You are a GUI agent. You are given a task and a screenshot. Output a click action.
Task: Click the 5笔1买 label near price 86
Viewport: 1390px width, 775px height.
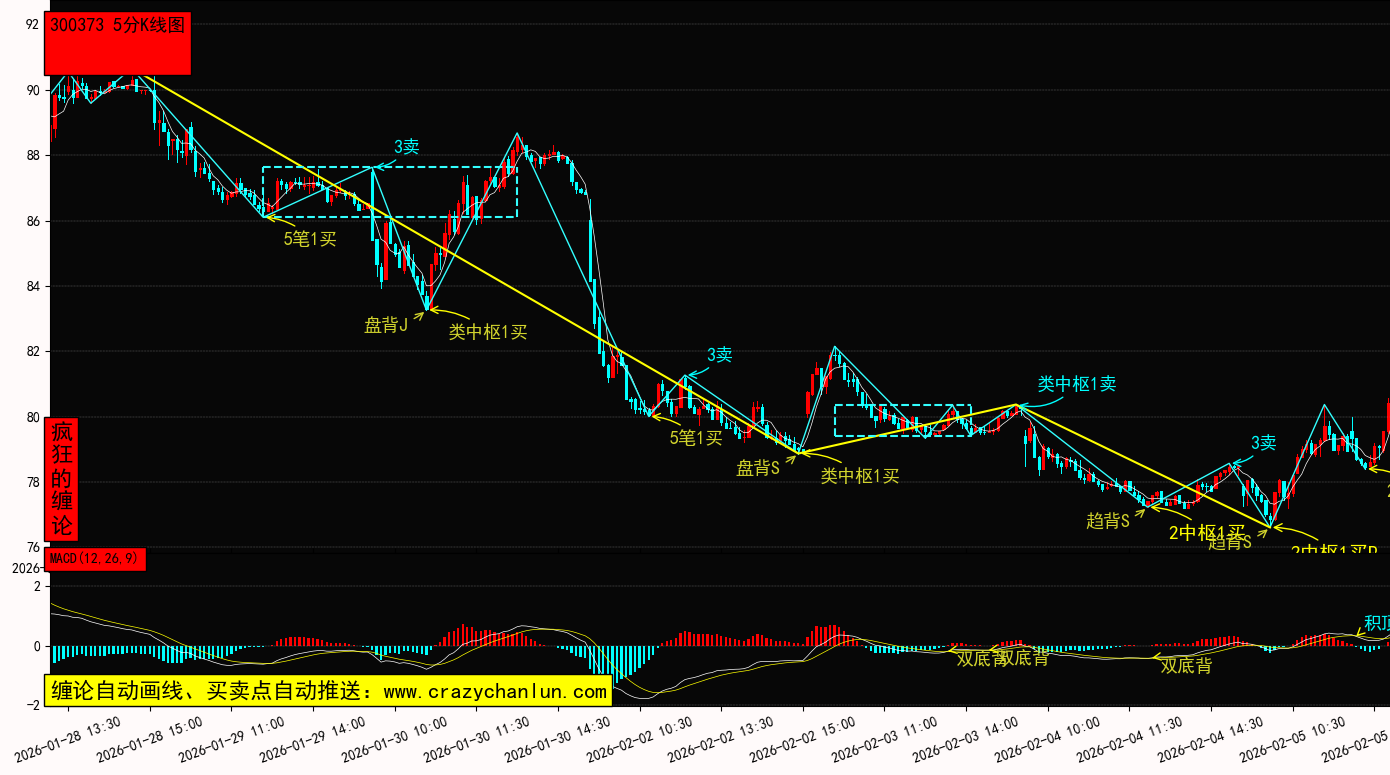(310, 239)
